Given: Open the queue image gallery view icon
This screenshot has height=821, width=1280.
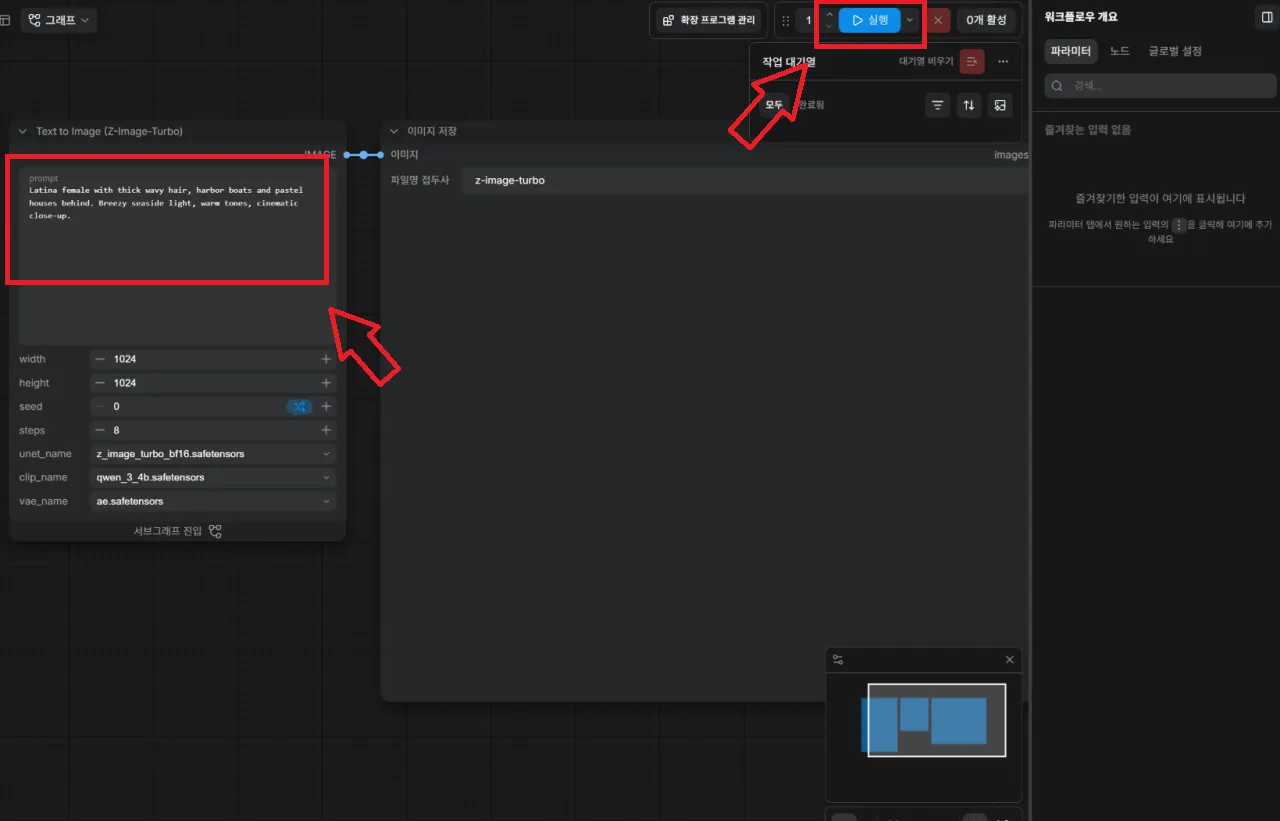Looking at the screenshot, I should [999, 105].
